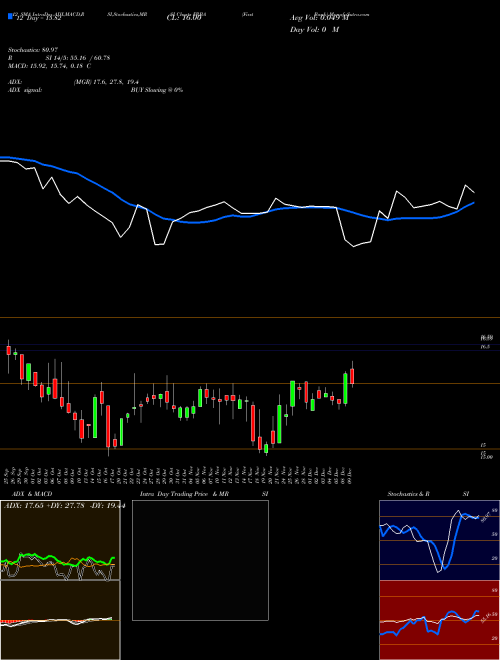
Task: Click the 09 Dec date axis label
Action: 350,474
